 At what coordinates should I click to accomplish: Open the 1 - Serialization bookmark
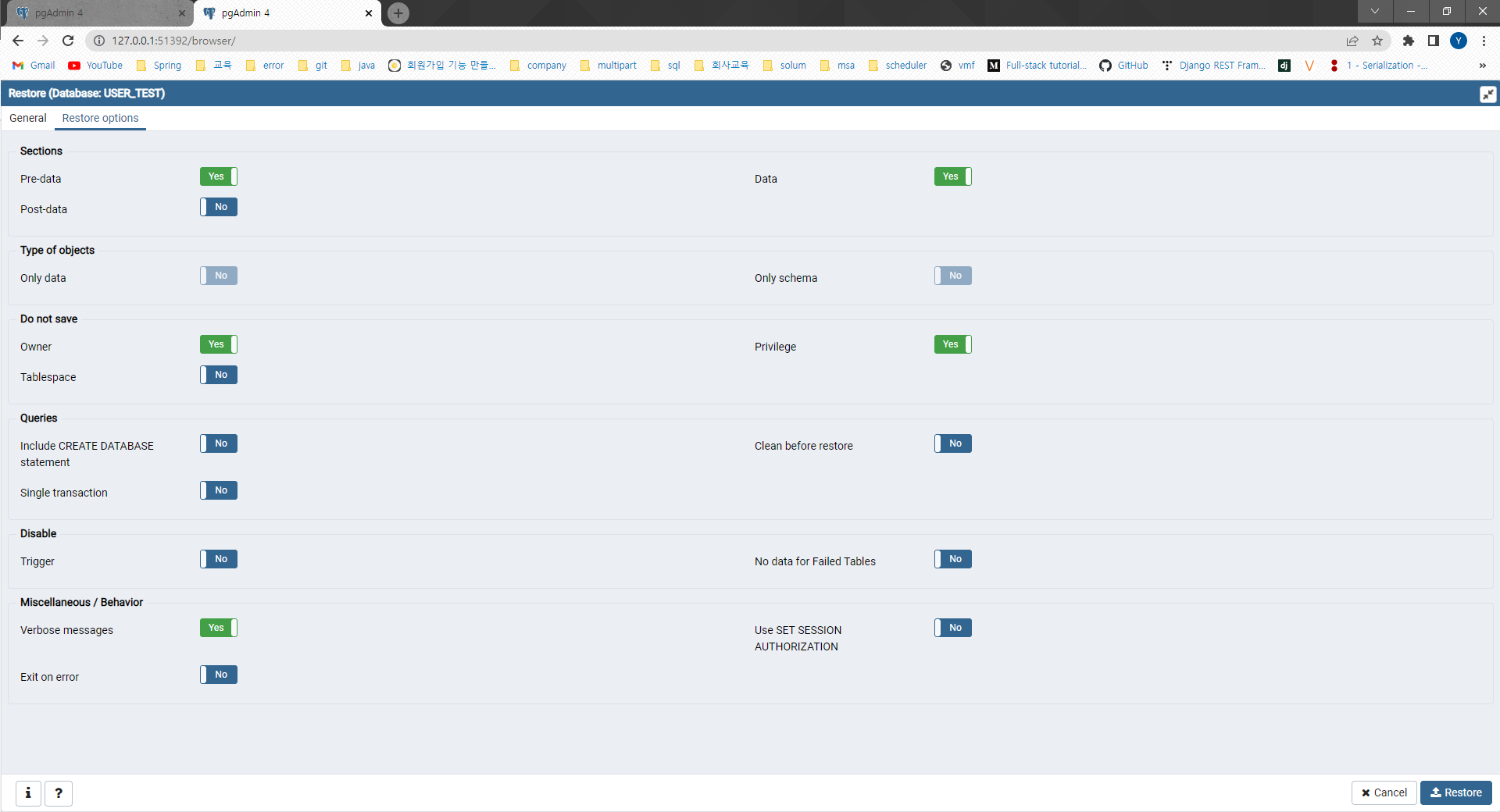click(x=1379, y=66)
